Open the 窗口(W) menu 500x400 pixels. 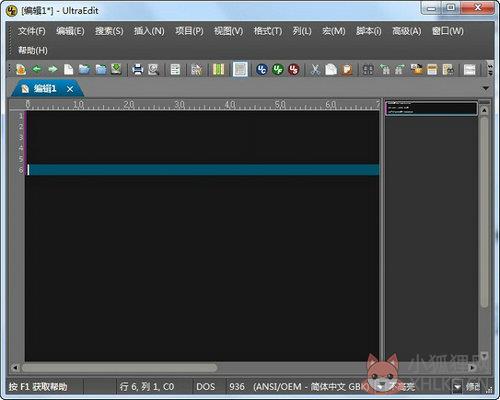tap(448, 31)
